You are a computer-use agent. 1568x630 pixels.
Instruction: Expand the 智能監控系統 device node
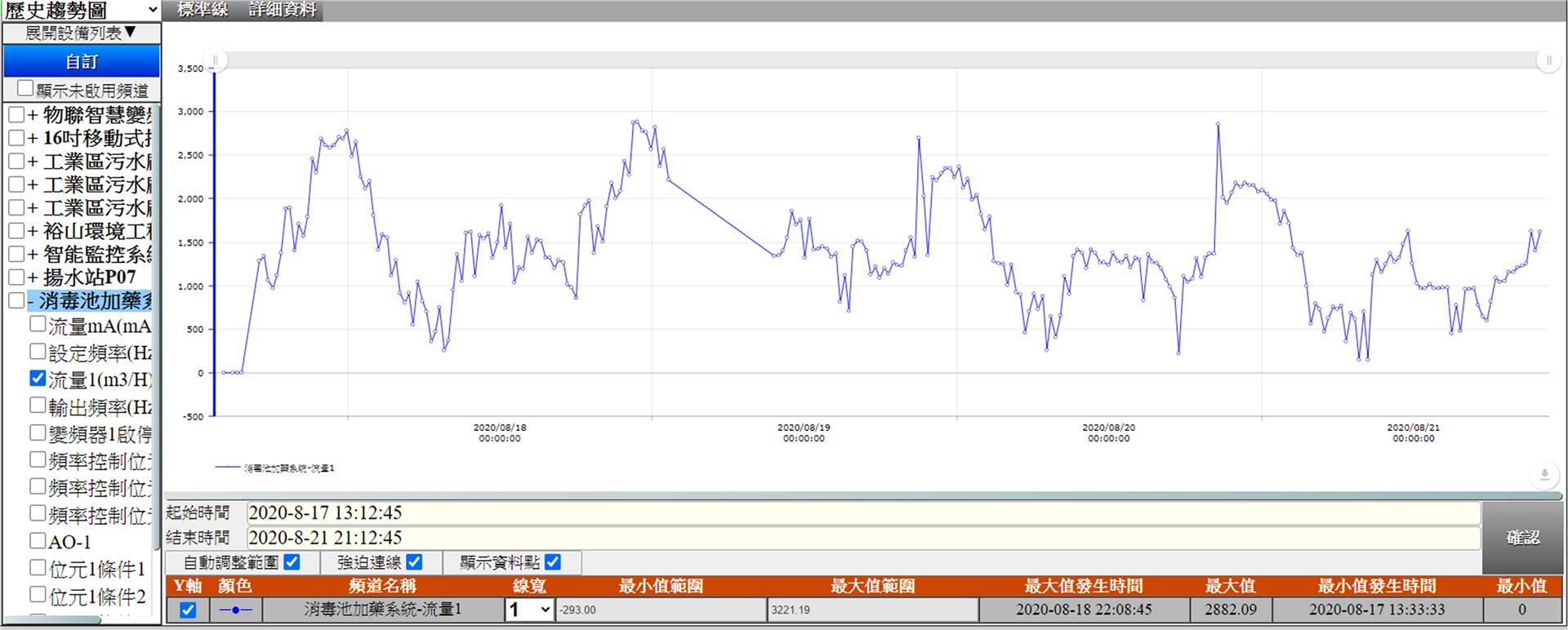(33, 255)
